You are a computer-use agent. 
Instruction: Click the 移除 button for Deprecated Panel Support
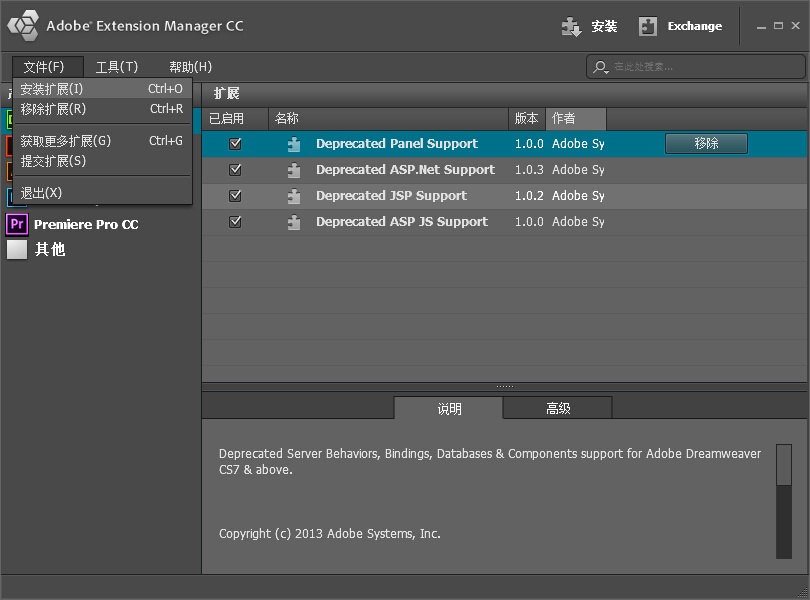pos(706,143)
